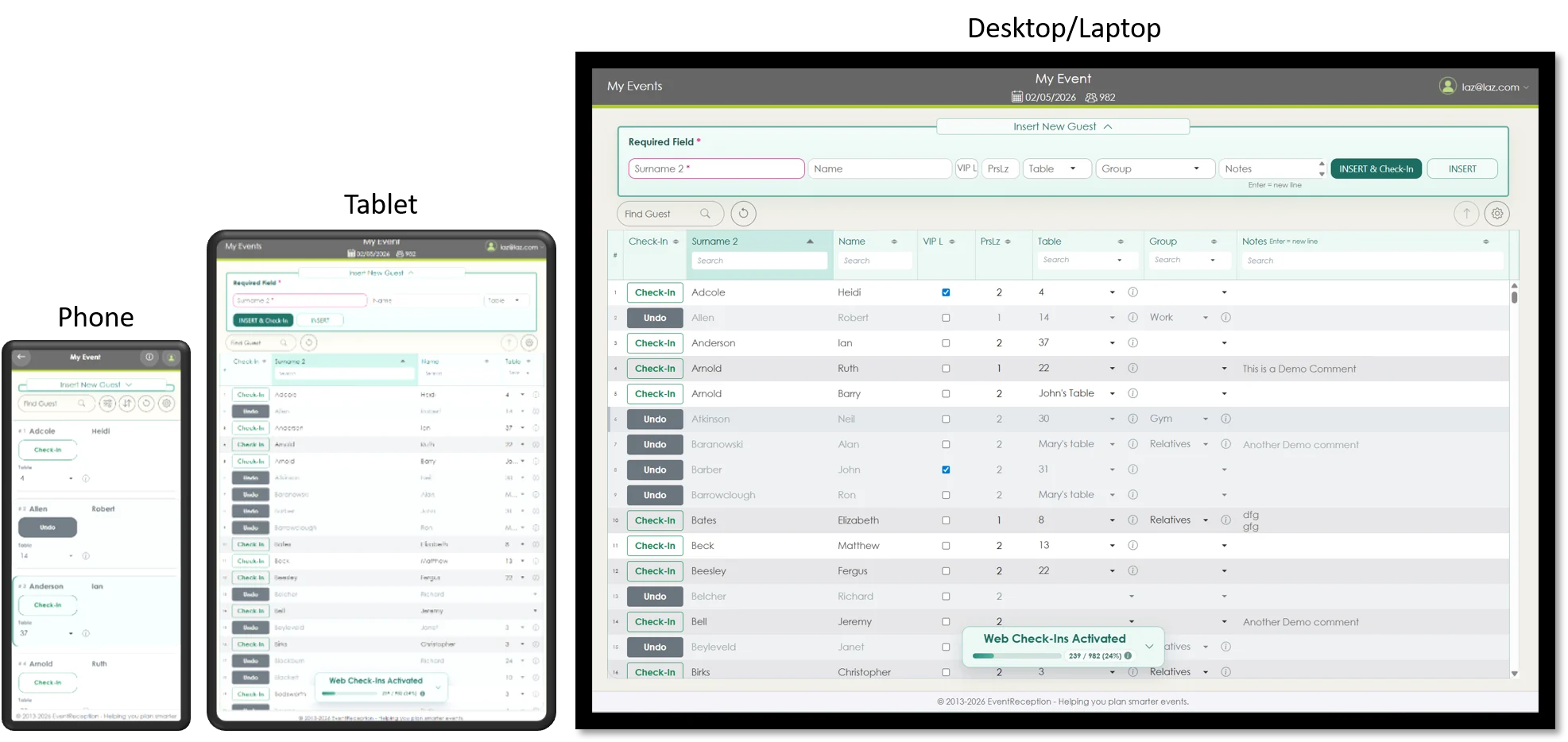Viewport: 1568px width, 742px height.
Task: Uncheck the VIP checkbox for Barber John
Action: (946, 470)
